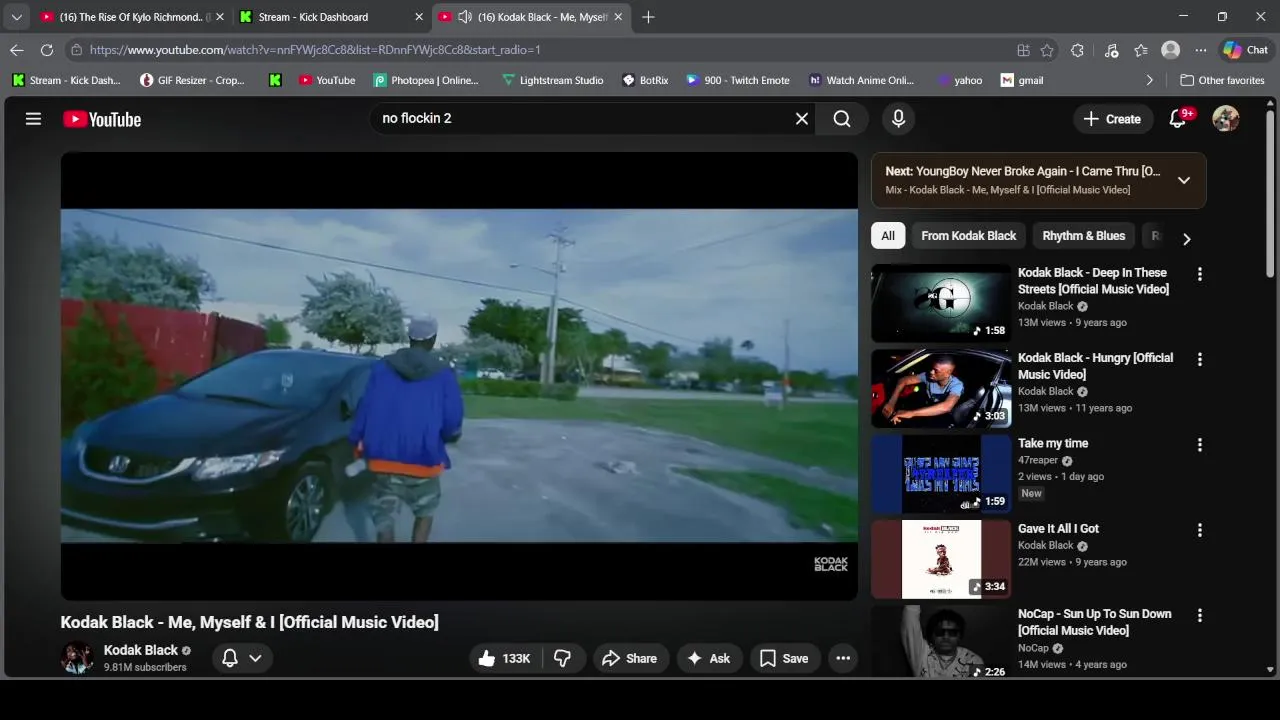Open Photopea bookmark
The width and height of the screenshot is (1280, 720).
coord(427,80)
